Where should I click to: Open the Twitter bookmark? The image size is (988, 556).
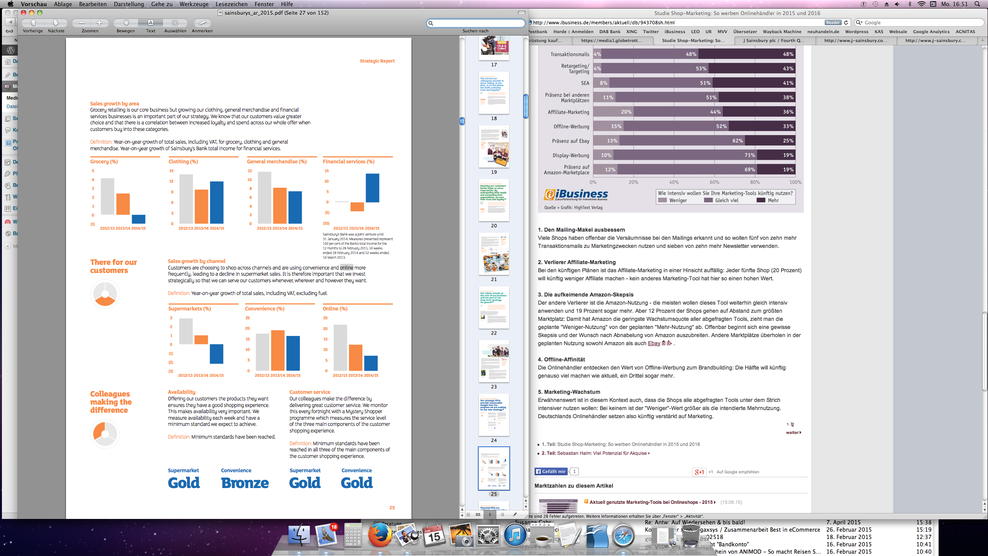point(650,32)
